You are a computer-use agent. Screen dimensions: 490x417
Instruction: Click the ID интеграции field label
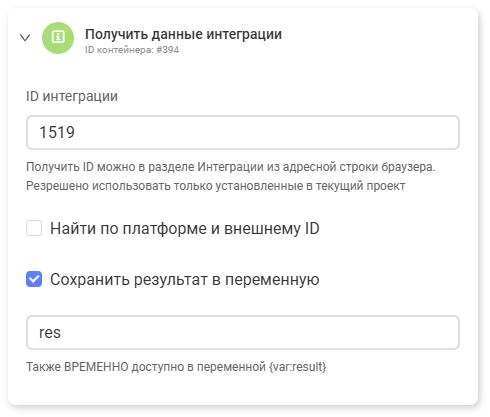click(72, 96)
